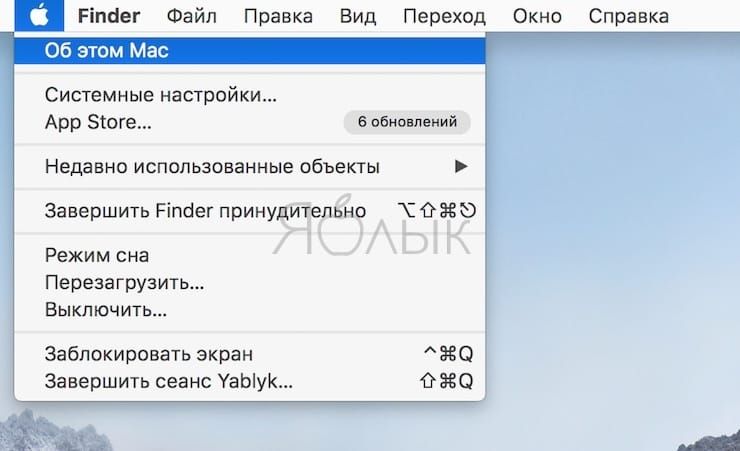Open the Файл menu
The image size is (740, 451).
(192, 16)
